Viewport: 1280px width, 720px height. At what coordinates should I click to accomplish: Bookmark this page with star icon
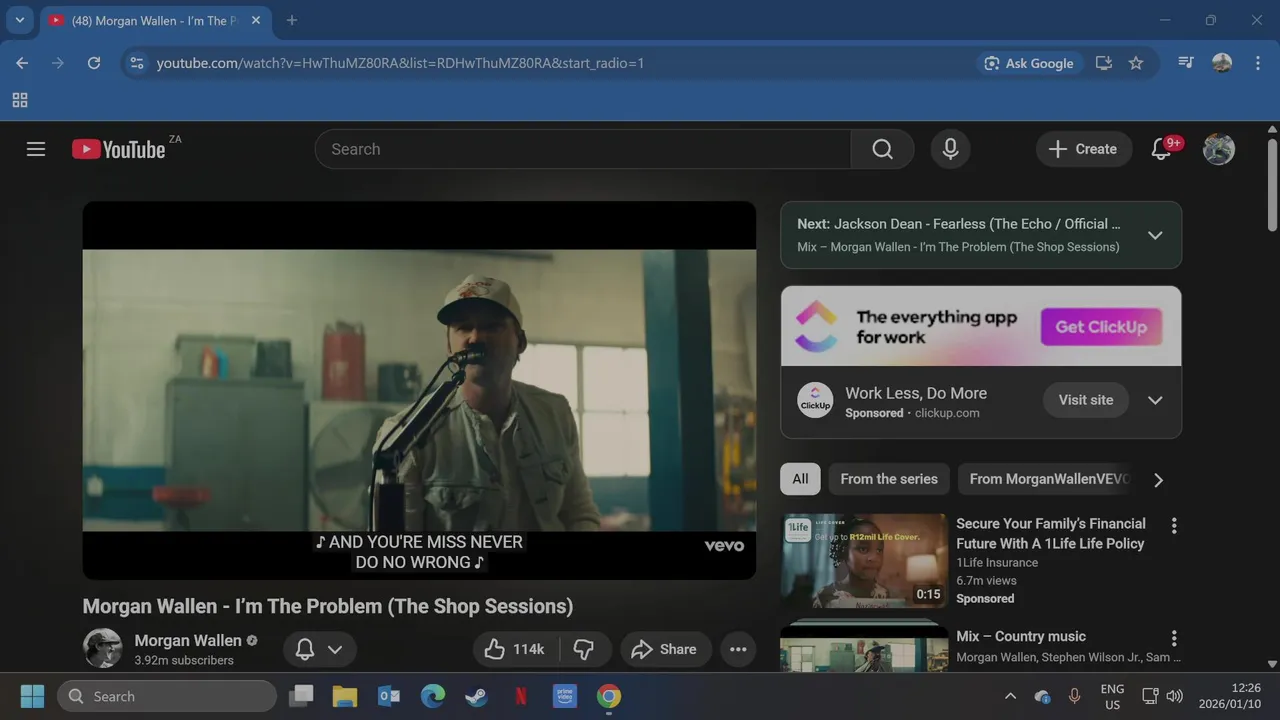[1136, 63]
